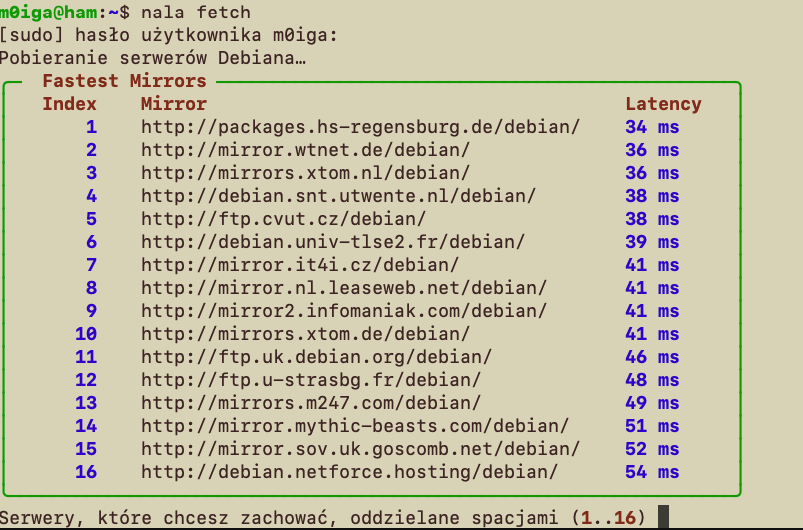The height and width of the screenshot is (530, 803).
Task: Click the Fastest Mirrors panel title
Action: (x=124, y=81)
